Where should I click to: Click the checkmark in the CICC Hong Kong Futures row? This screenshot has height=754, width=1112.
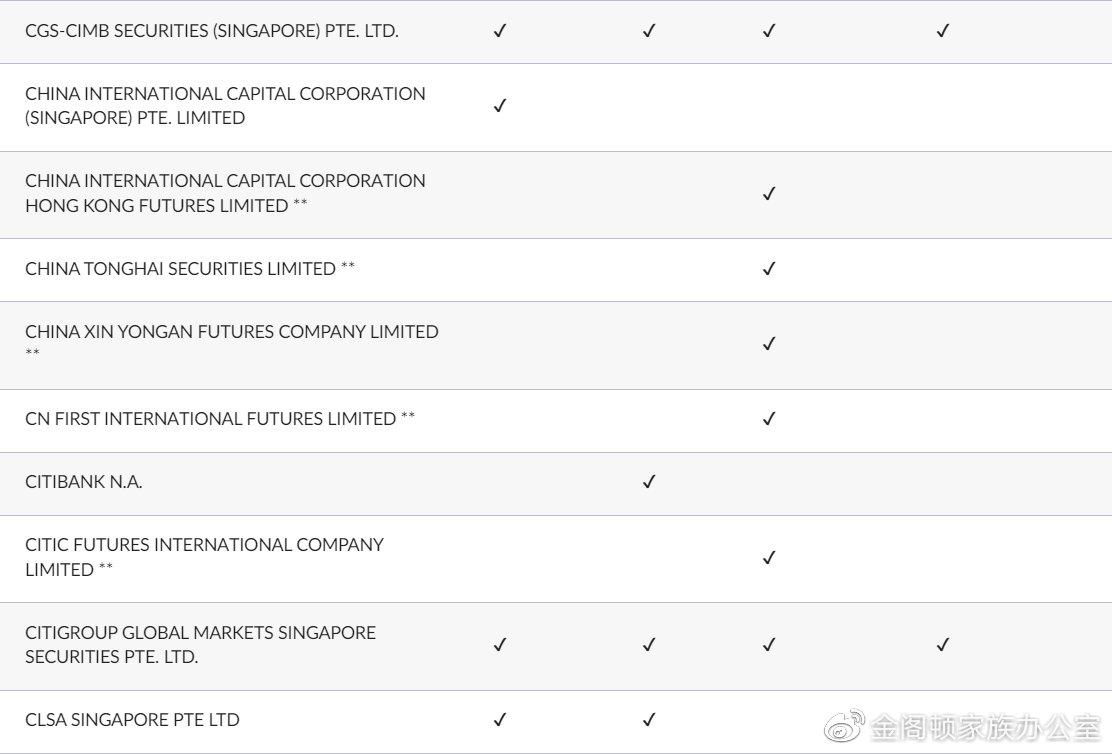(769, 193)
